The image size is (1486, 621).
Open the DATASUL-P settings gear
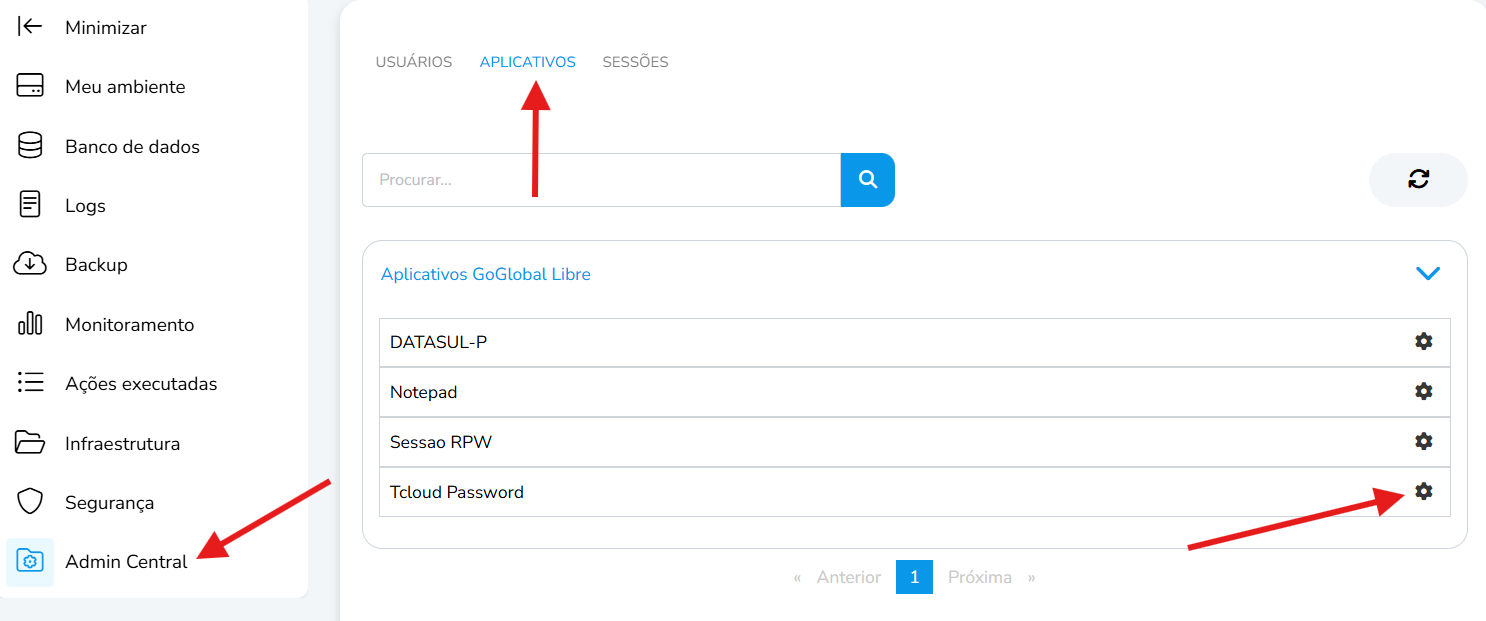(1423, 342)
